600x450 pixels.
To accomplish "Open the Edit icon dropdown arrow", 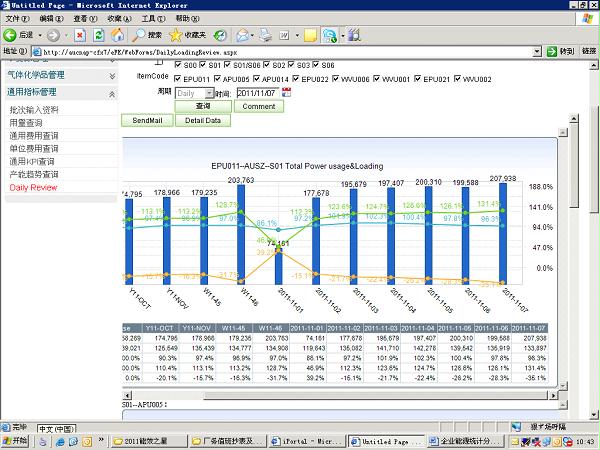I will tap(297, 36).
